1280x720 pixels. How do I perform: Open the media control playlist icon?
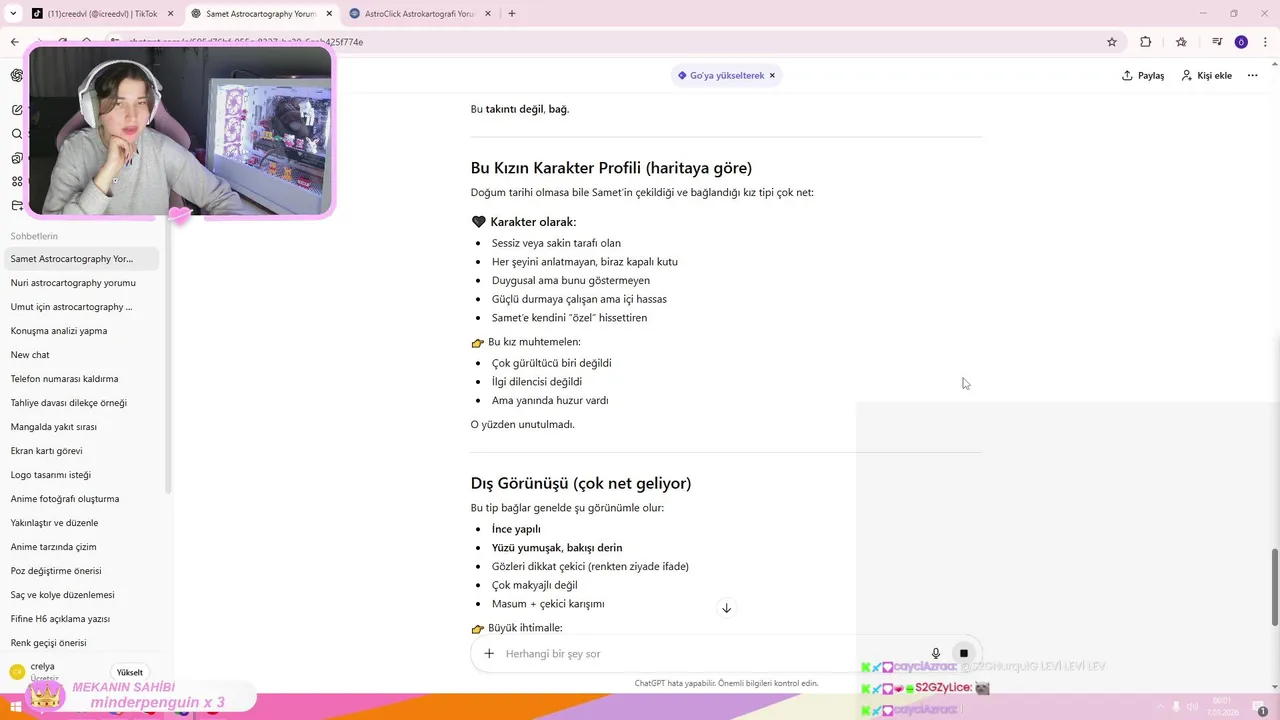(1217, 42)
